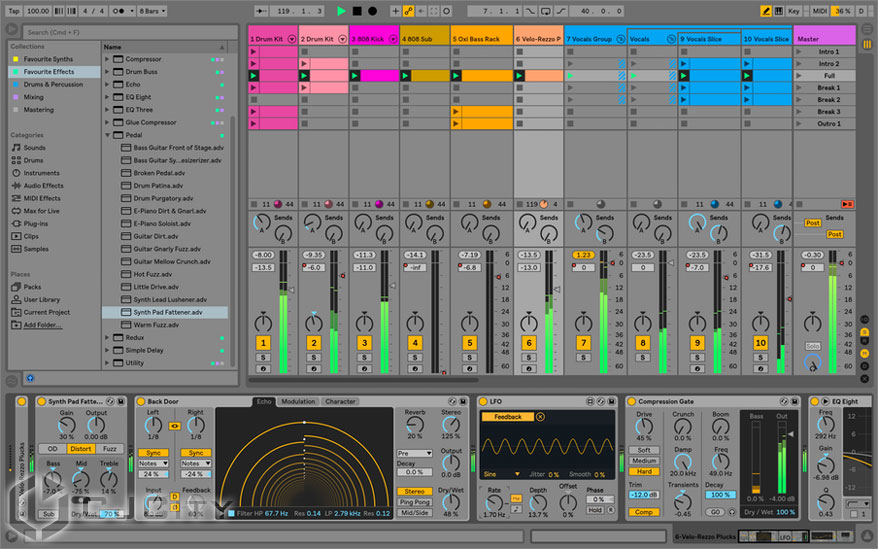
Task: Click the session record circle icon
Action: pyautogui.click(x=446, y=11)
